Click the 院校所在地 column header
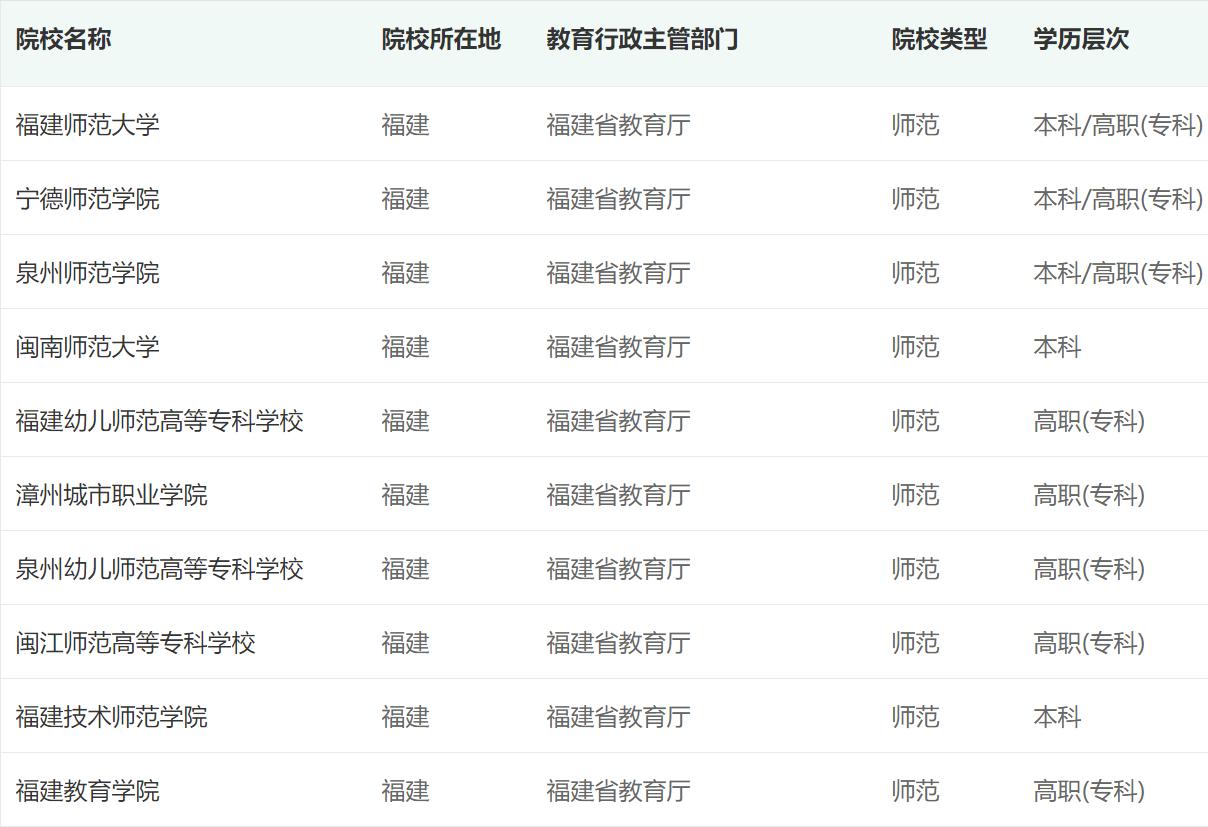The image size is (1208, 827). 441,40
